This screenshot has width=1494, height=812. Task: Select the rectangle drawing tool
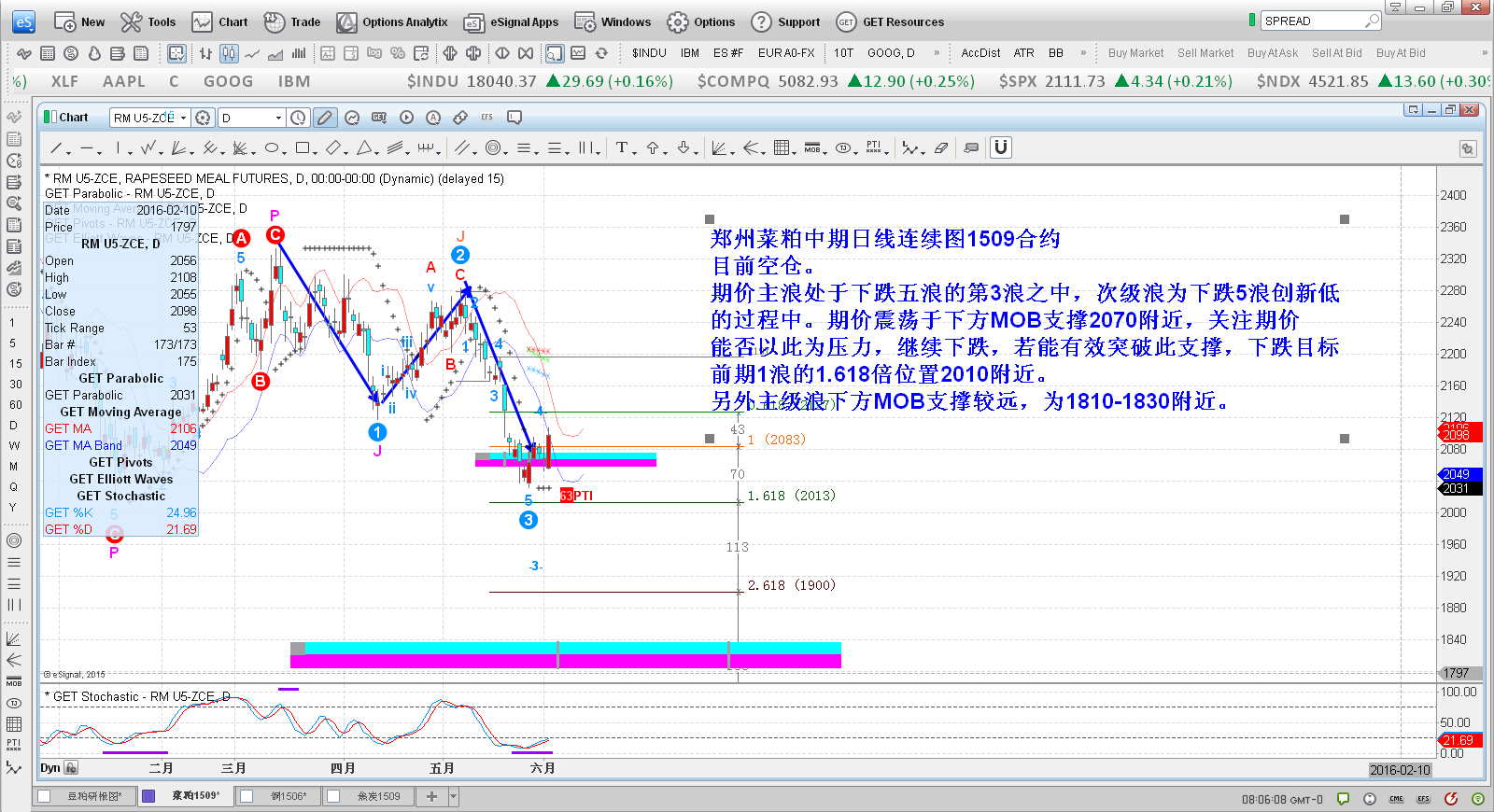(x=302, y=147)
